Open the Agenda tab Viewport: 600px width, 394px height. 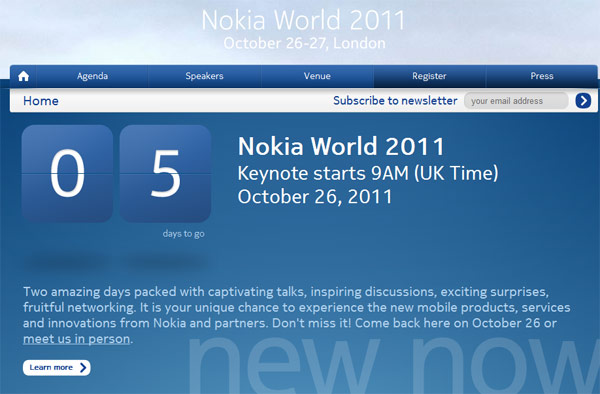(x=92, y=76)
